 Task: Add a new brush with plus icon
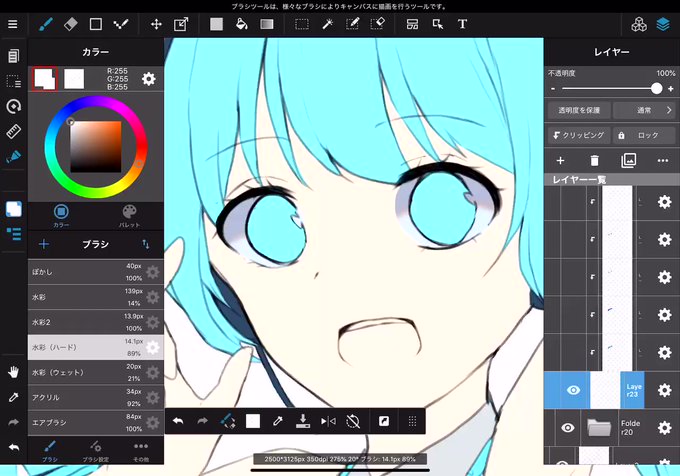click(44, 244)
